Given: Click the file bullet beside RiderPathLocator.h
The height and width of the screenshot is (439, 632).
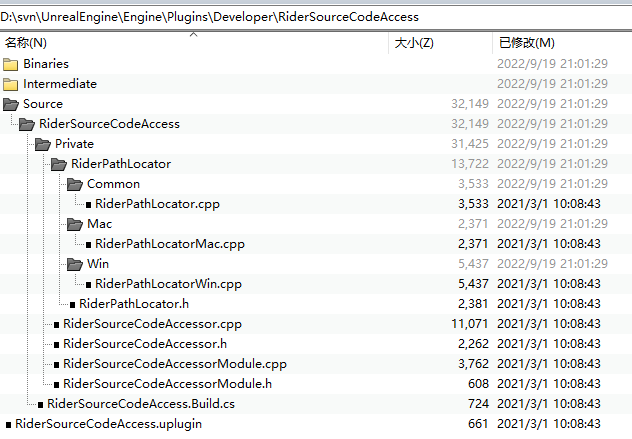Looking at the screenshot, I should point(73,305).
